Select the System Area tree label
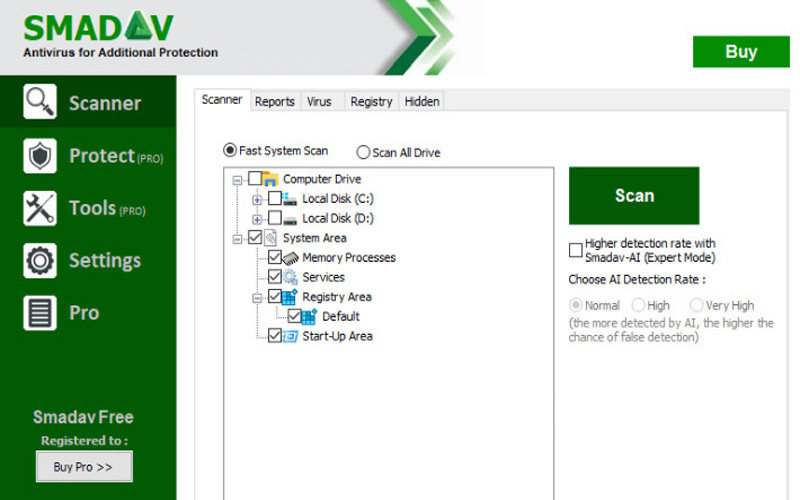The height and width of the screenshot is (500, 800). coord(315,238)
